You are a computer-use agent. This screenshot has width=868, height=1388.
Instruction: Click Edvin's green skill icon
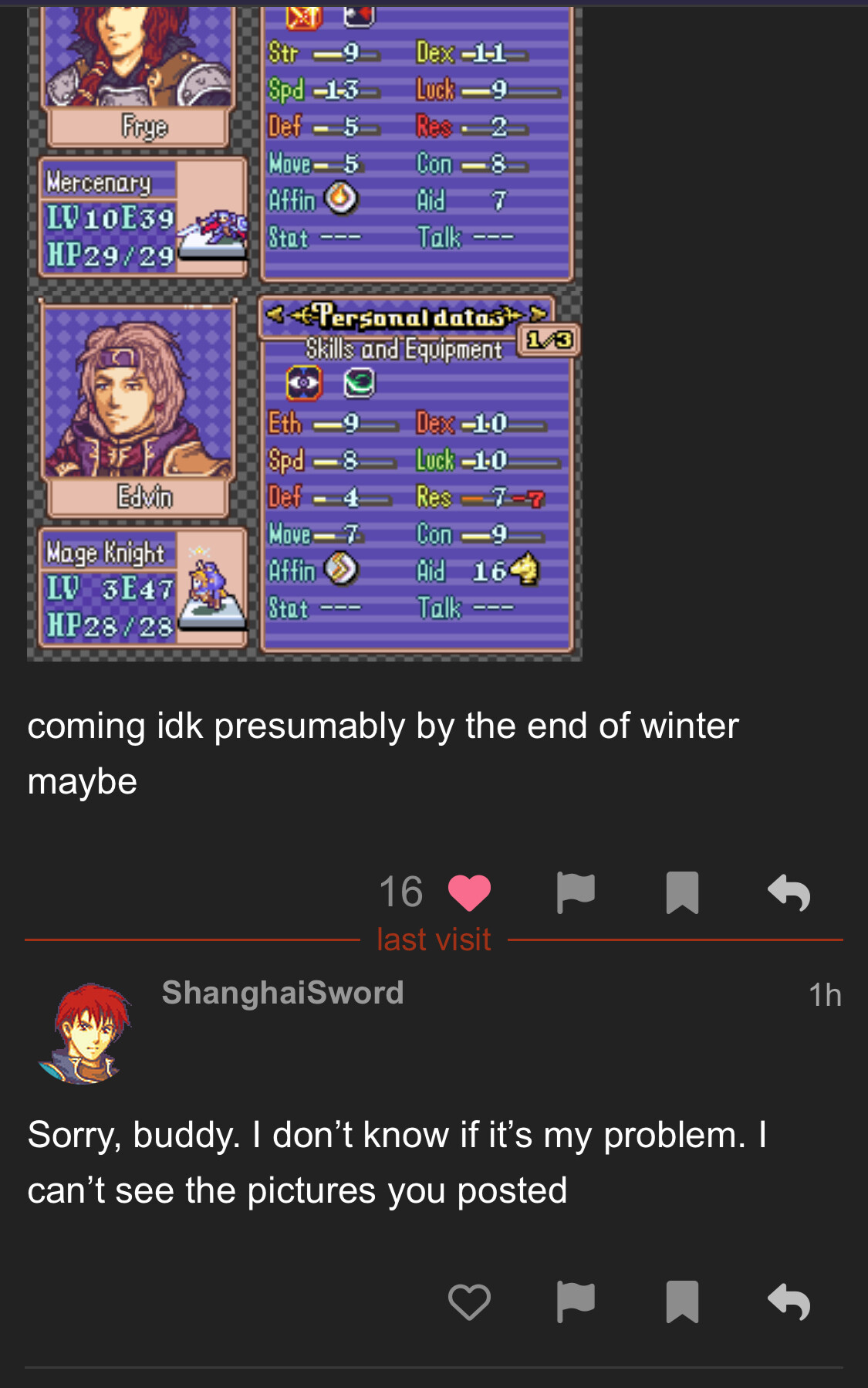point(359,383)
